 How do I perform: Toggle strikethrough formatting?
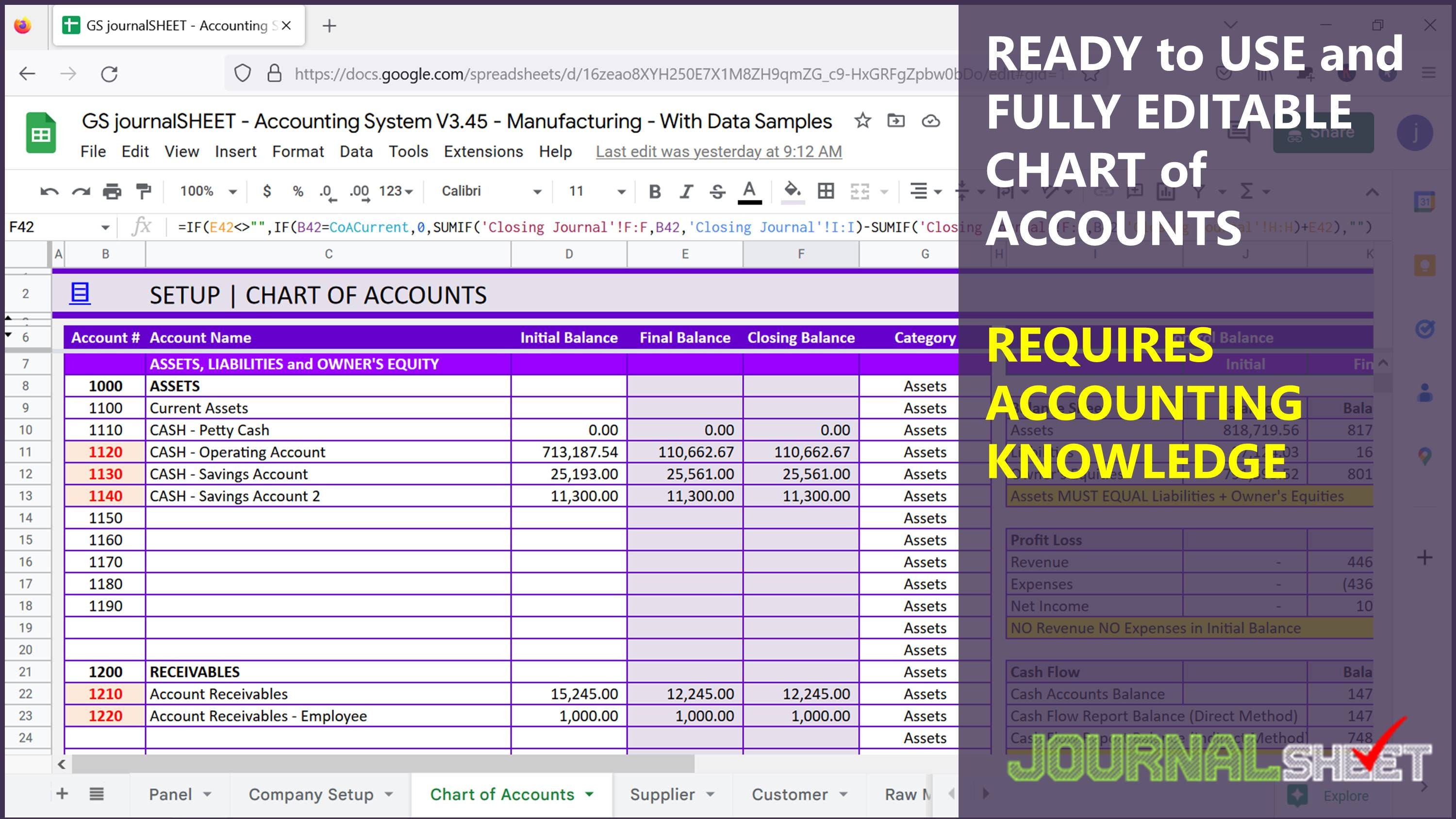[x=717, y=192]
